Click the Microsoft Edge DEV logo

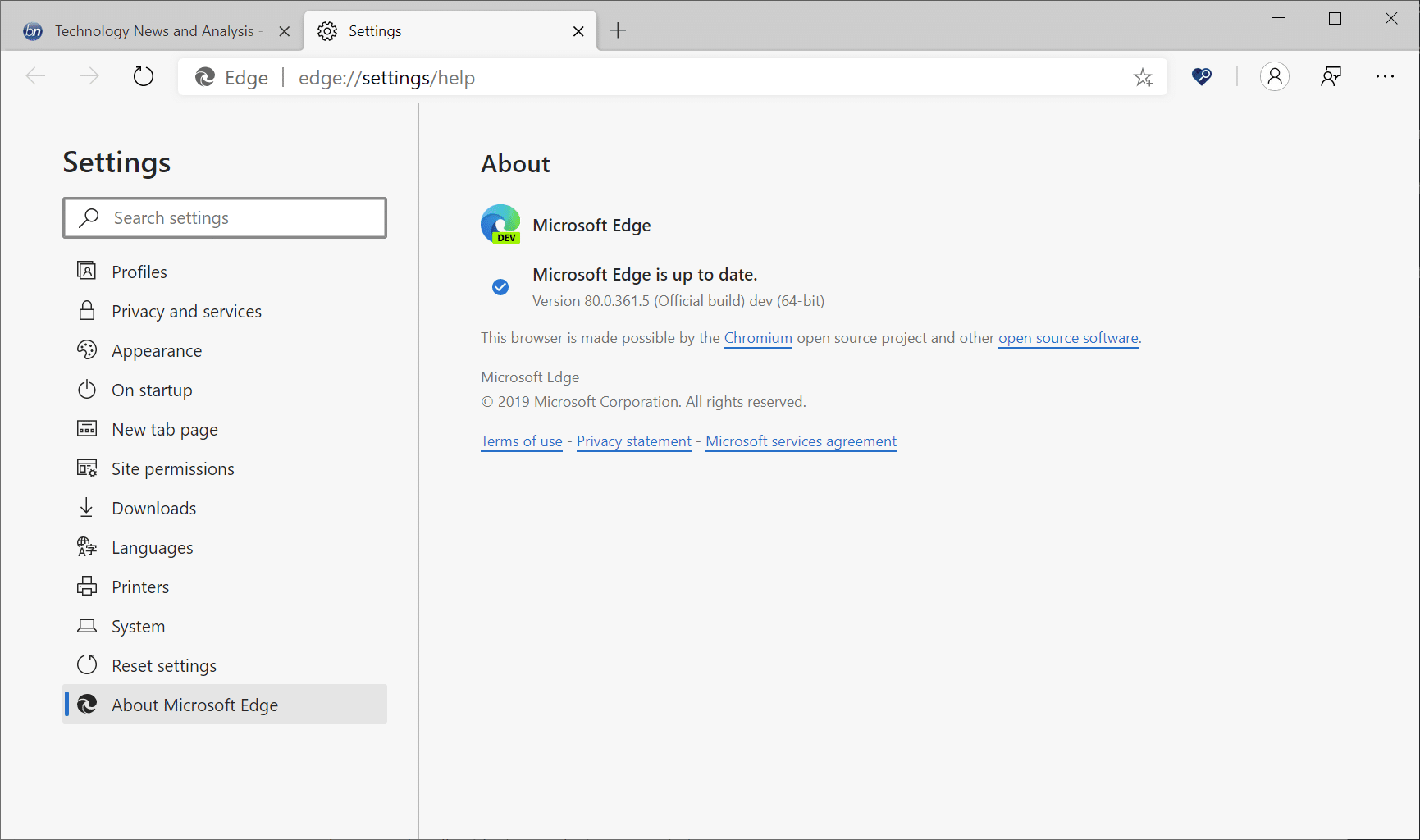[x=500, y=225]
